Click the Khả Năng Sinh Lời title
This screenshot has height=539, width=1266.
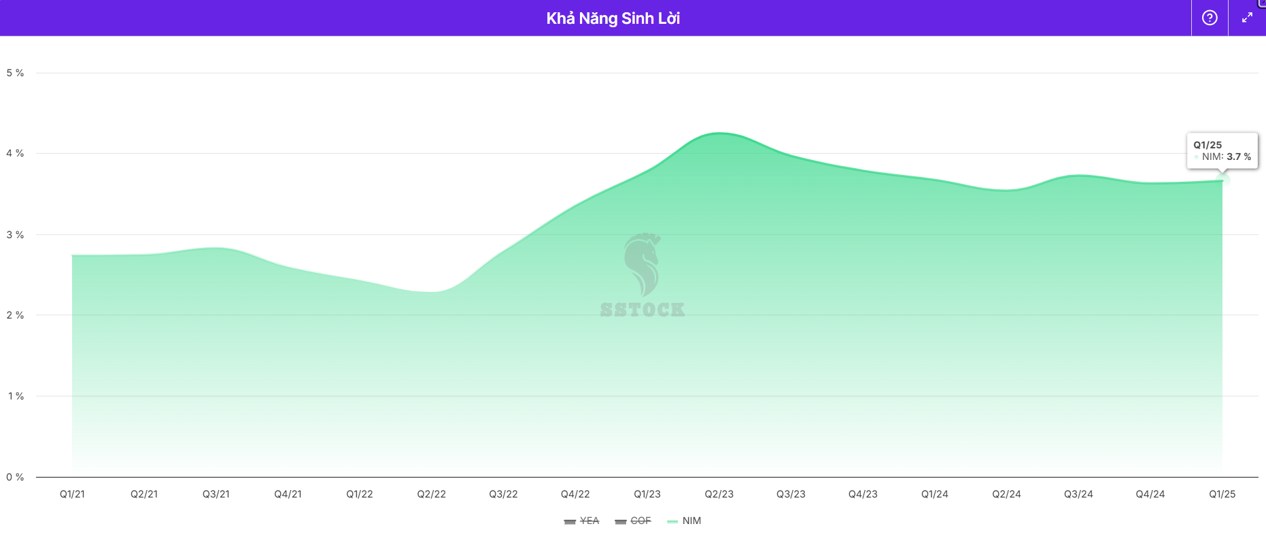(x=613, y=18)
